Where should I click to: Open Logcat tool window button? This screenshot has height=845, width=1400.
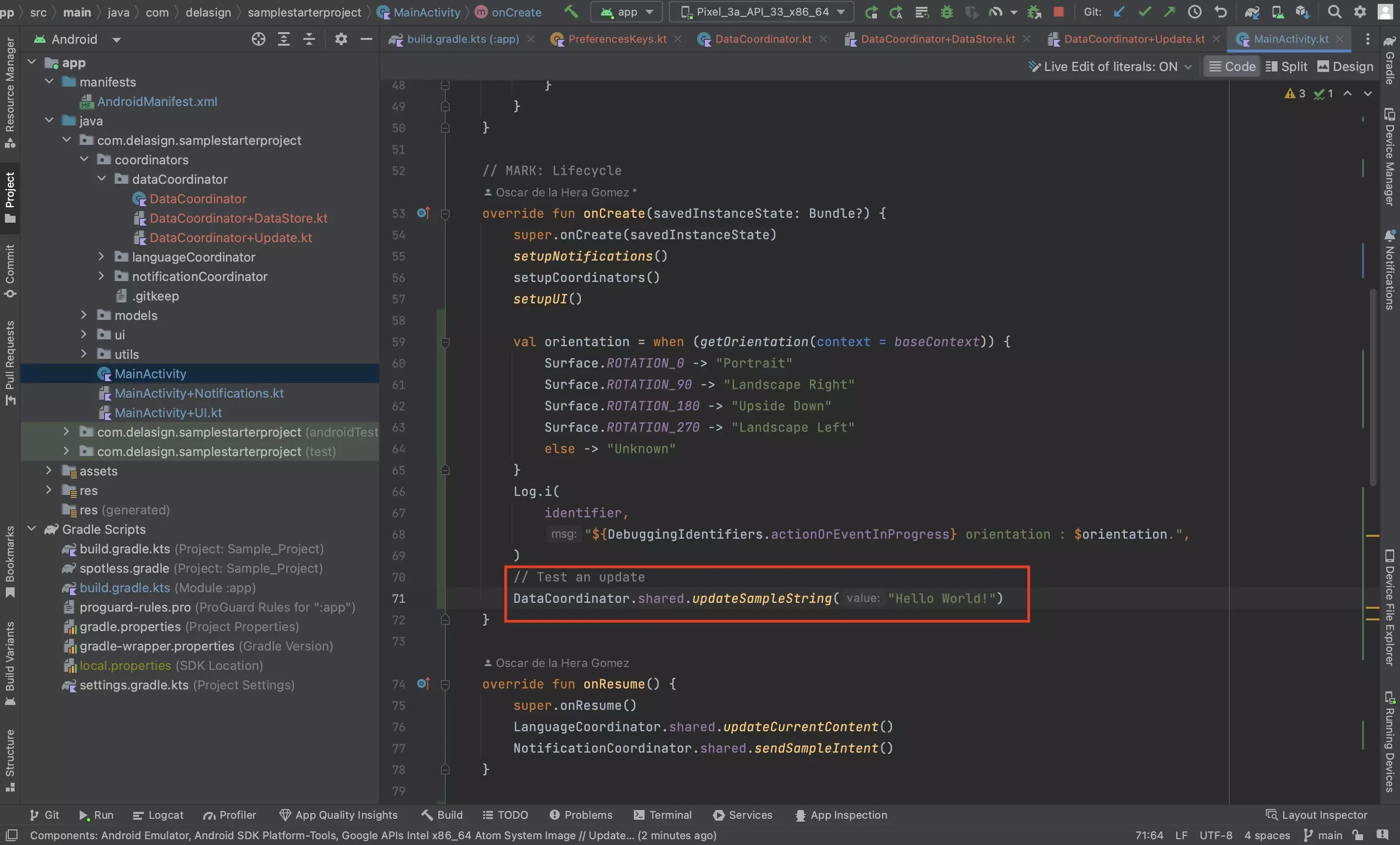click(158, 815)
